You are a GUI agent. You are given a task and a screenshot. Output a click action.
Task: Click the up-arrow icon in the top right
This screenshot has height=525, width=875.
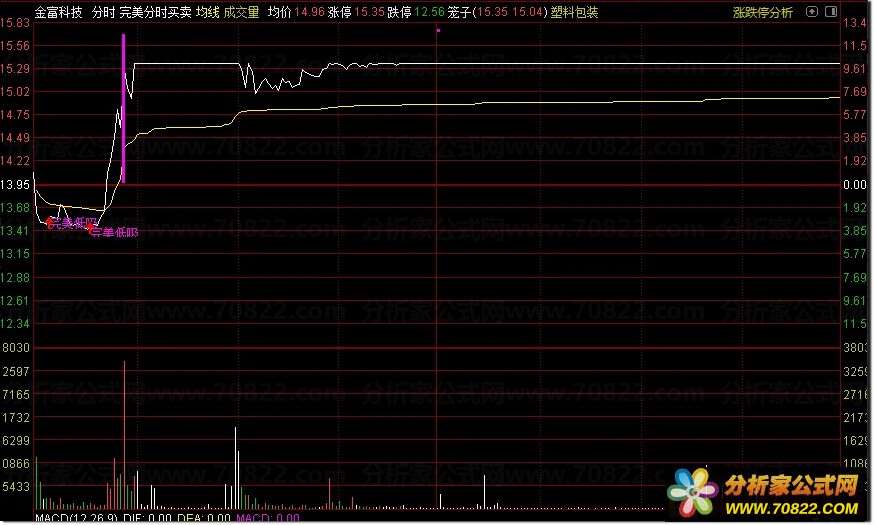pyautogui.click(x=812, y=12)
